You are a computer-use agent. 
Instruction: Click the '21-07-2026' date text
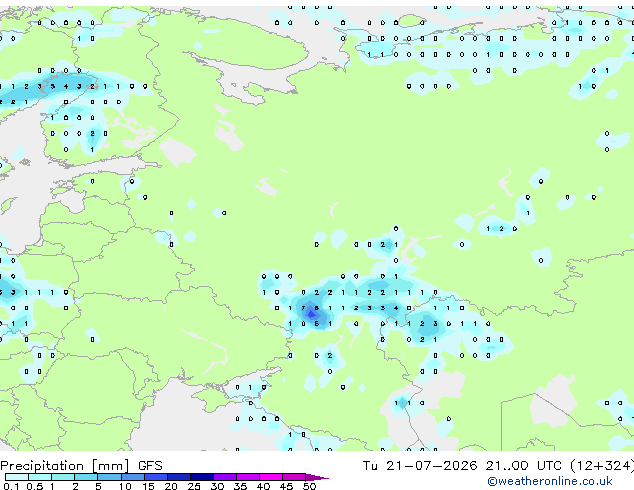(x=431, y=466)
